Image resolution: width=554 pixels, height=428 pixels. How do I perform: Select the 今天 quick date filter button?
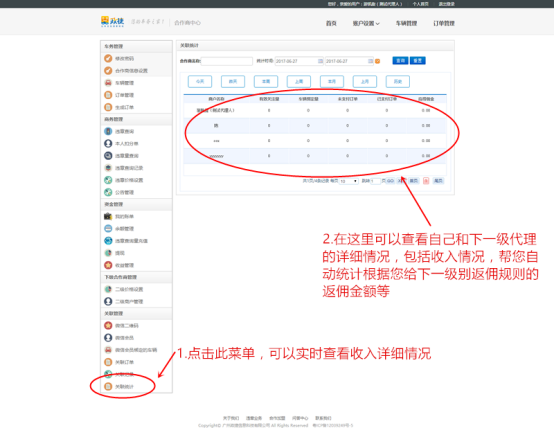click(200, 81)
